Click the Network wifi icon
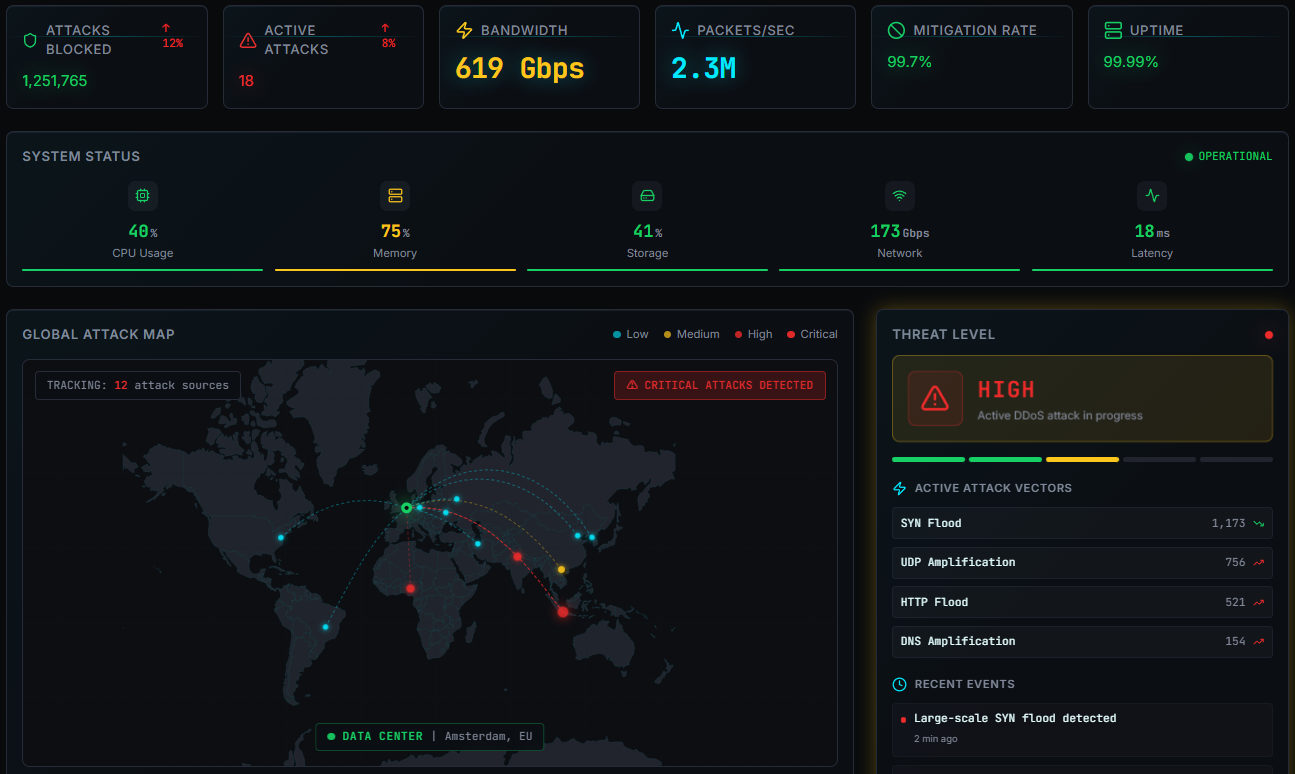The width and height of the screenshot is (1295, 774). pyautogui.click(x=899, y=195)
